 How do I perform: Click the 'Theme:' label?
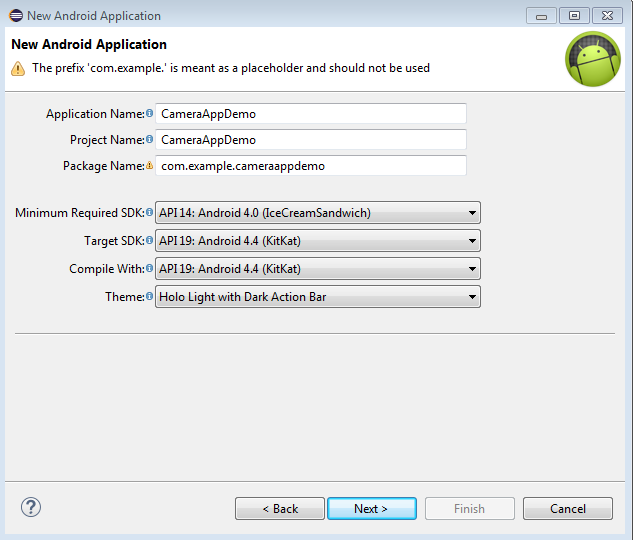click(125, 297)
